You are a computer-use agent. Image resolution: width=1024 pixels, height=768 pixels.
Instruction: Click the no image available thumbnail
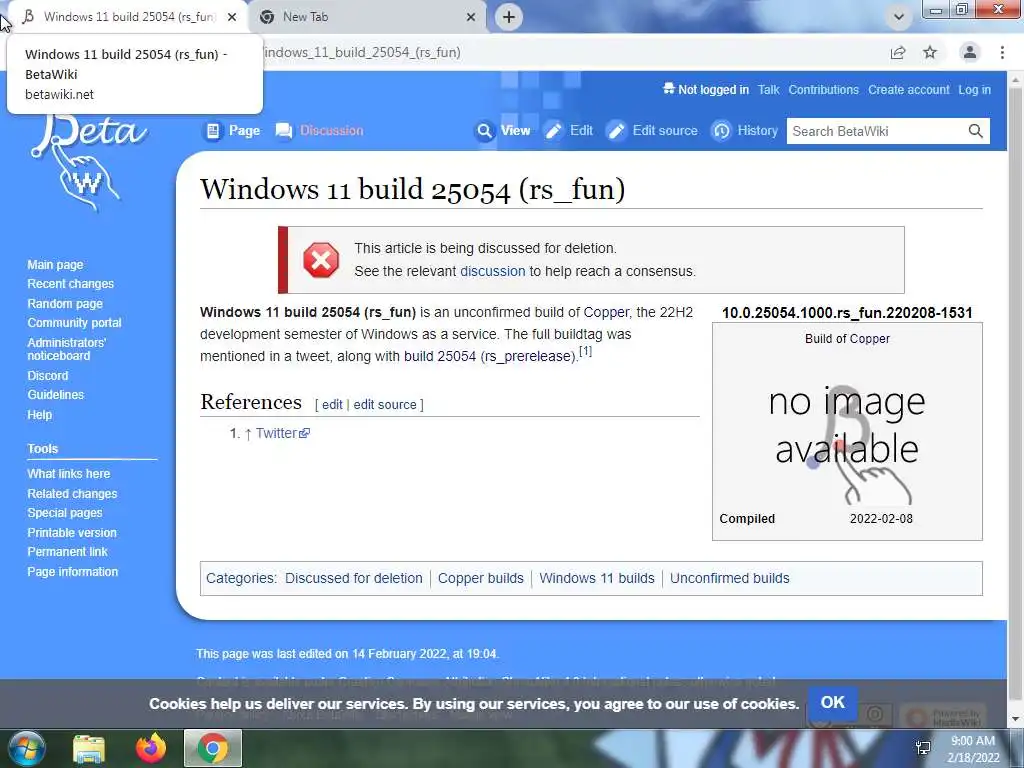(x=847, y=443)
